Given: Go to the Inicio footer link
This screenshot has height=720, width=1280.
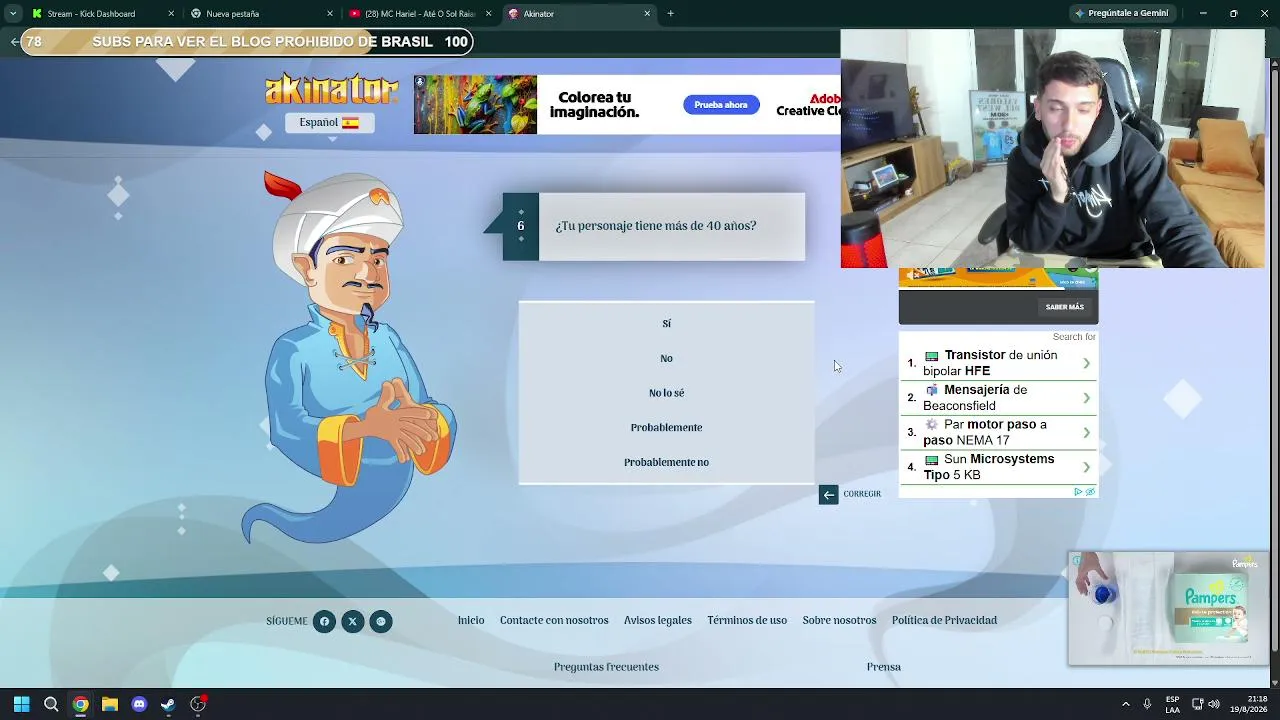Looking at the screenshot, I should pos(471,621).
